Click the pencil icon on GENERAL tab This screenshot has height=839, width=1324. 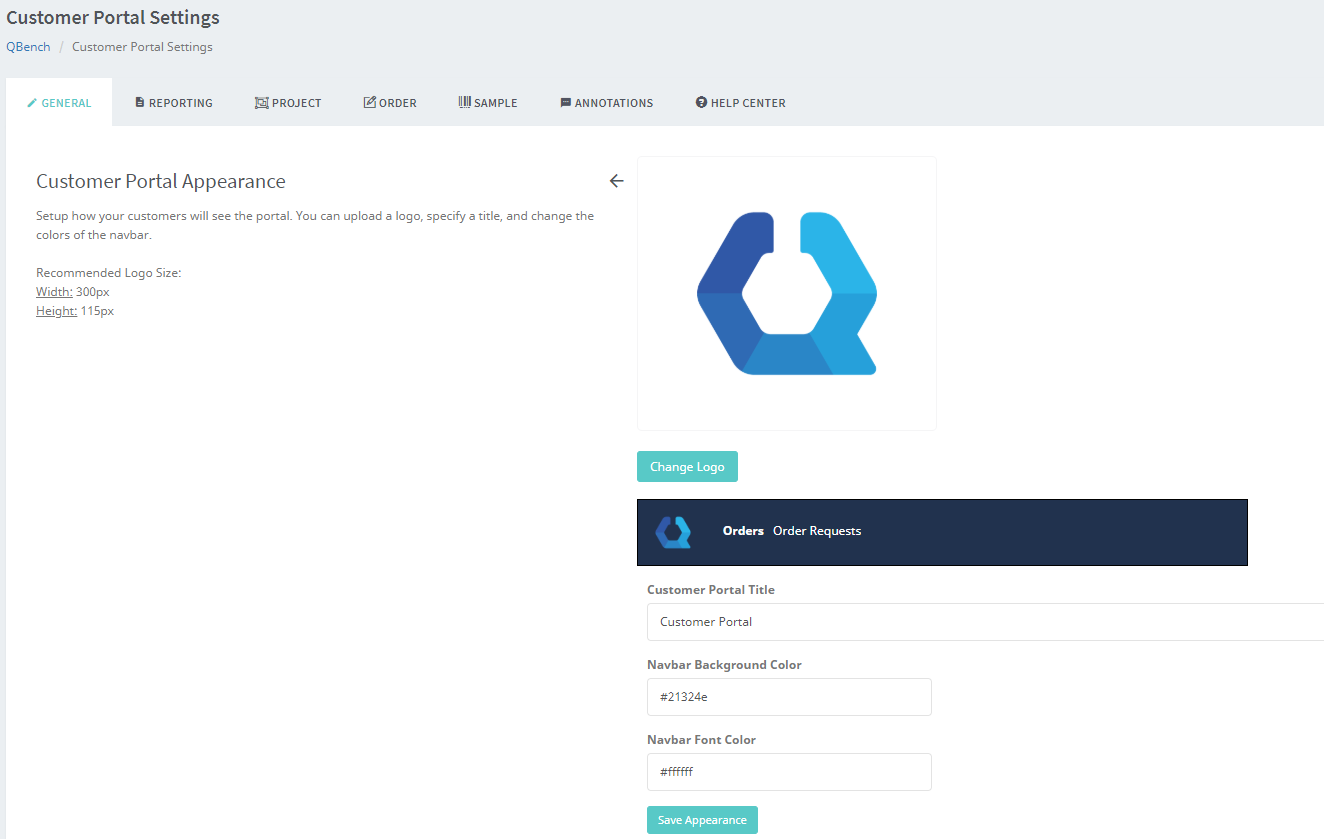coord(34,102)
